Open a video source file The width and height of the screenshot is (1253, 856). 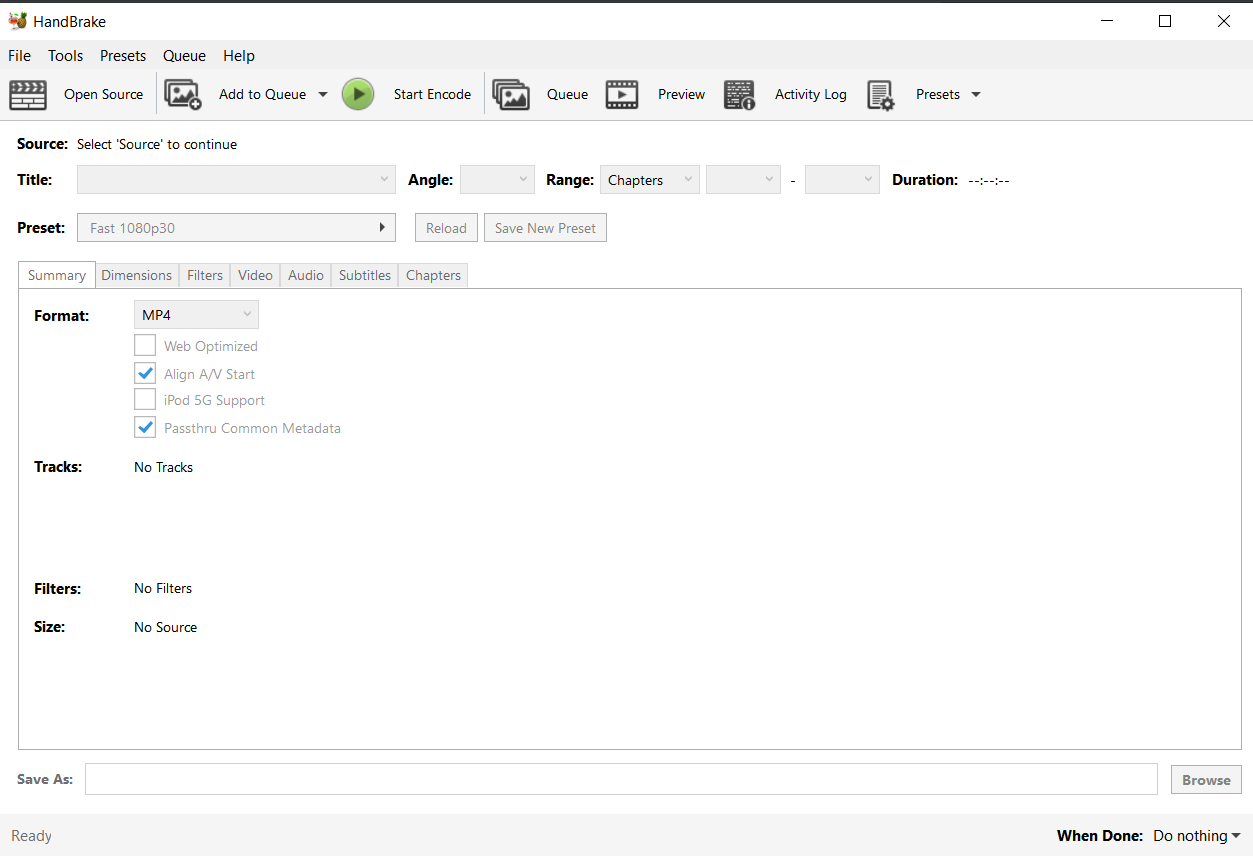(x=80, y=94)
